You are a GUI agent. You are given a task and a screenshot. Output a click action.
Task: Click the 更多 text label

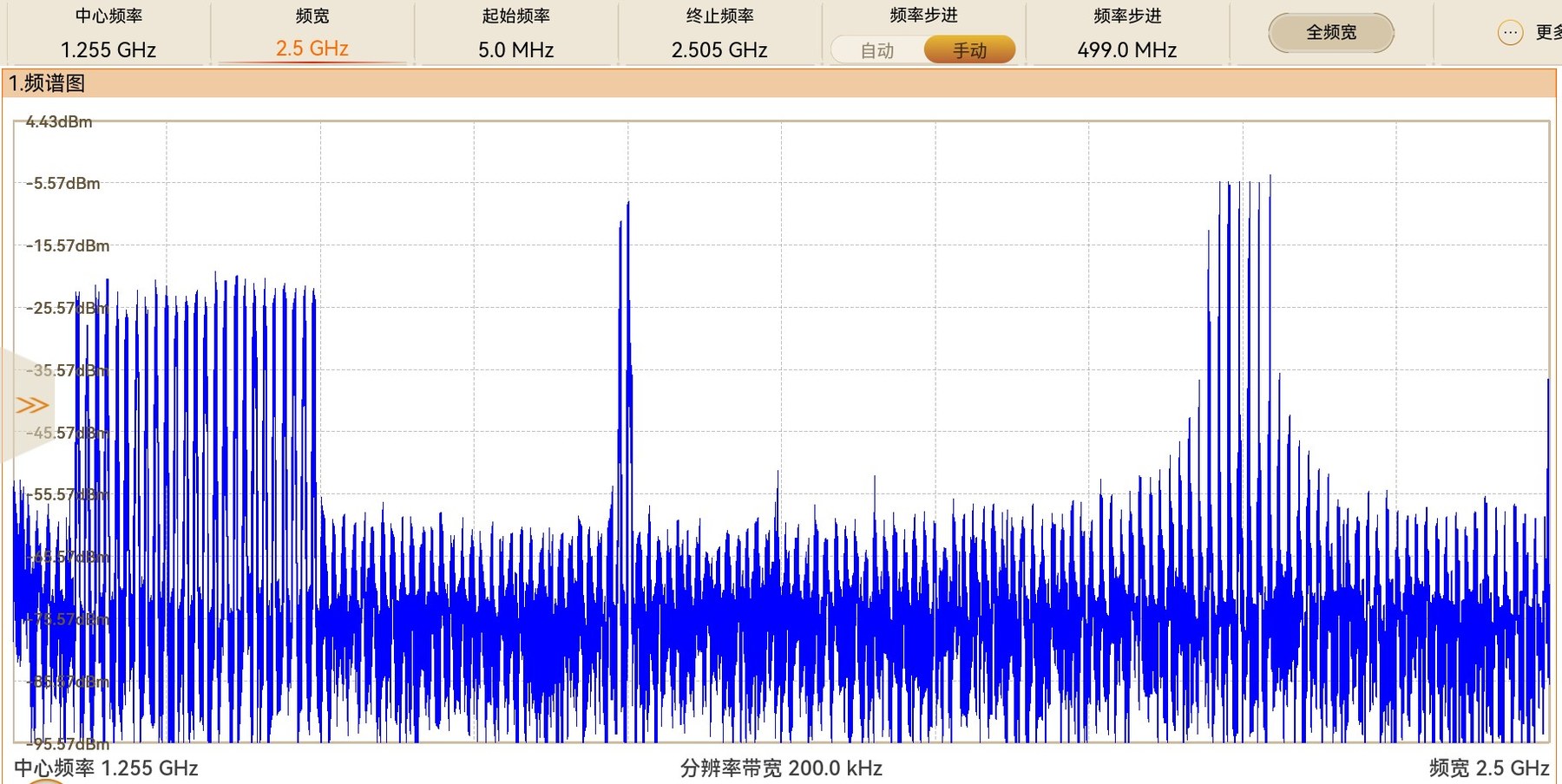(1548, 33)
